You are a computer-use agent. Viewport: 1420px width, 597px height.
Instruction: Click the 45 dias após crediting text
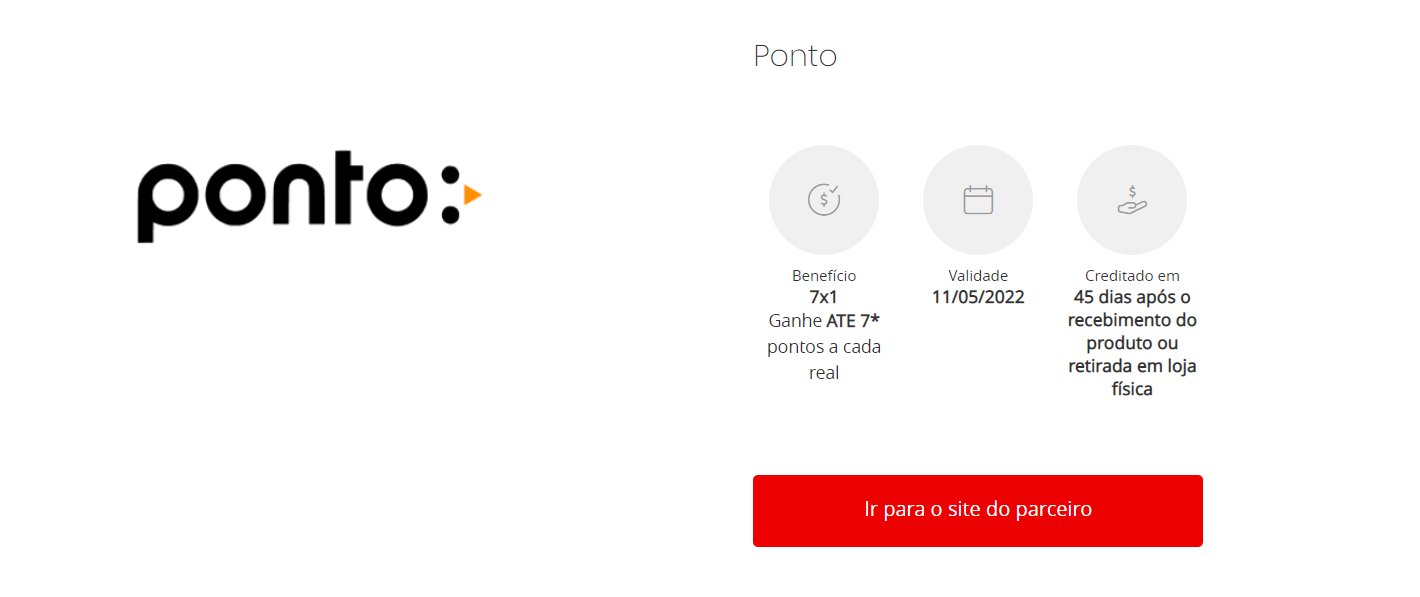pos(1132,297)
